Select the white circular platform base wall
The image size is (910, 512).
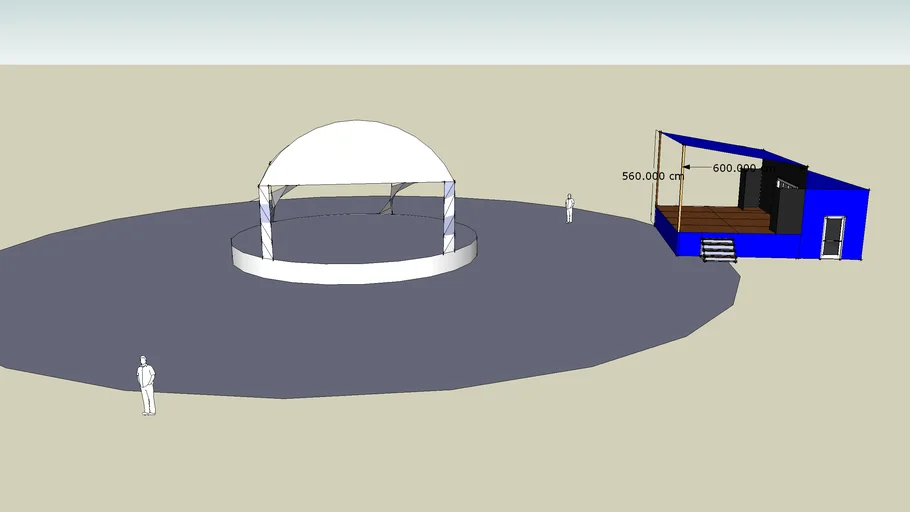350,272
